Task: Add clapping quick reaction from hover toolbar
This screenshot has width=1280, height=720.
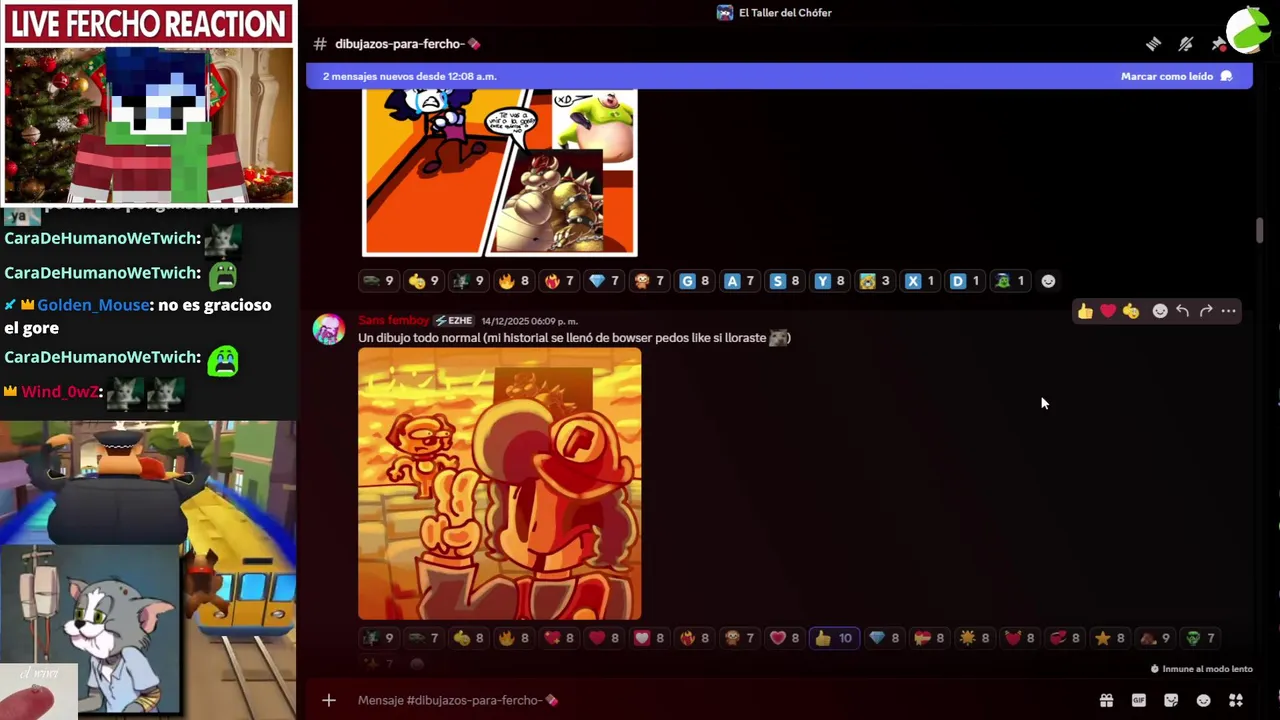Action: coord(1131,311)
